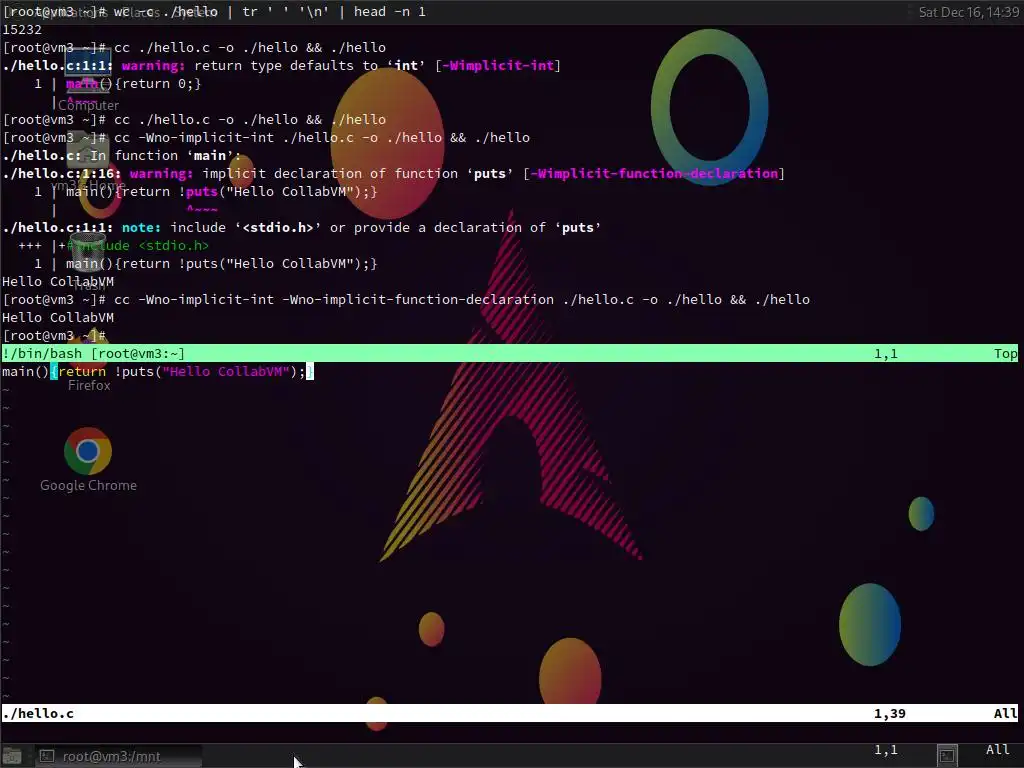Image resolution: width=1024 pixels, height=768 pixels.
Task: Click the last "Hello CollabVM" output line
Action: pos(58,317)
